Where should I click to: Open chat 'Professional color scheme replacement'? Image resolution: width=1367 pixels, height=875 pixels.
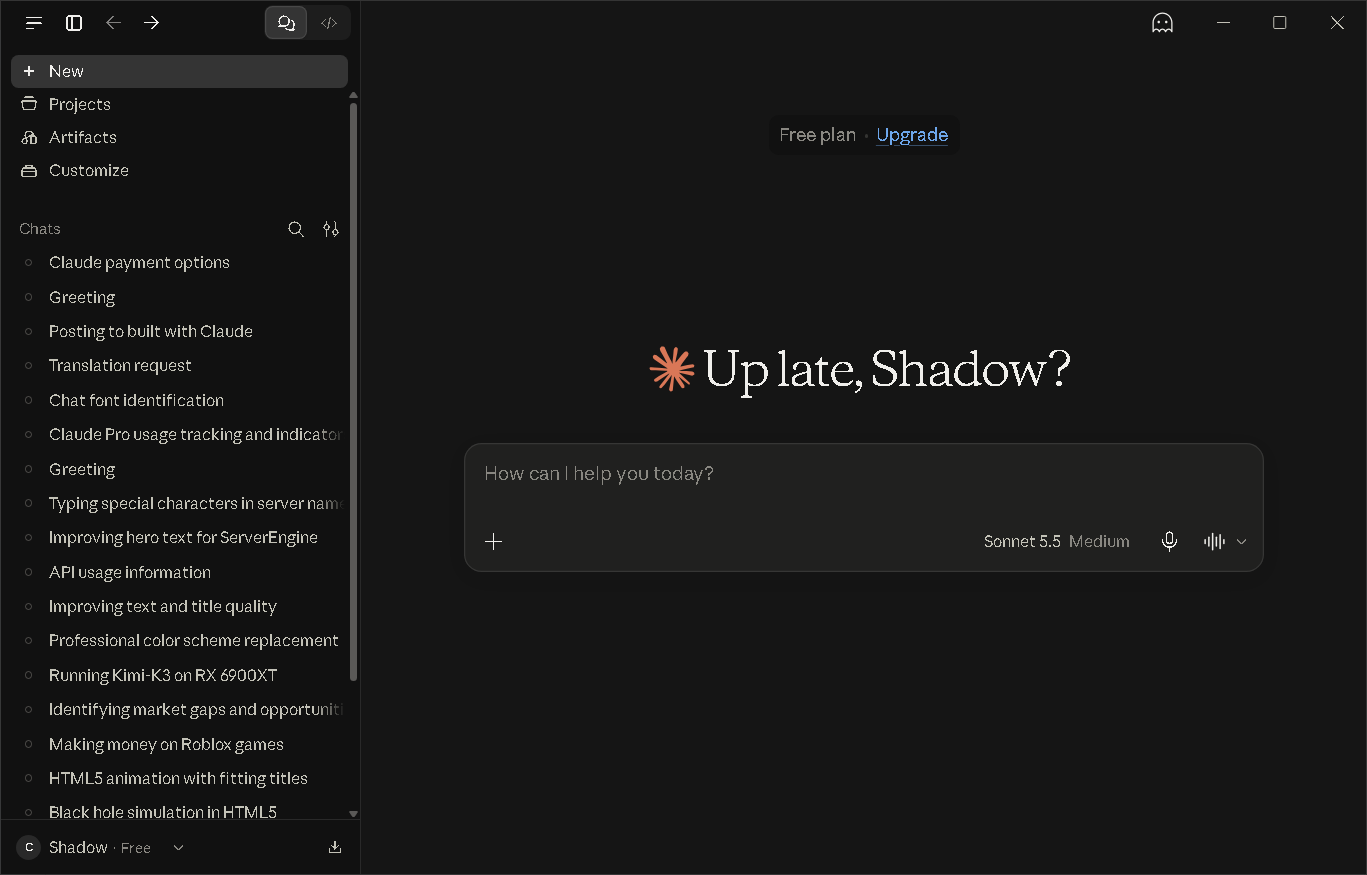(179, 640)
